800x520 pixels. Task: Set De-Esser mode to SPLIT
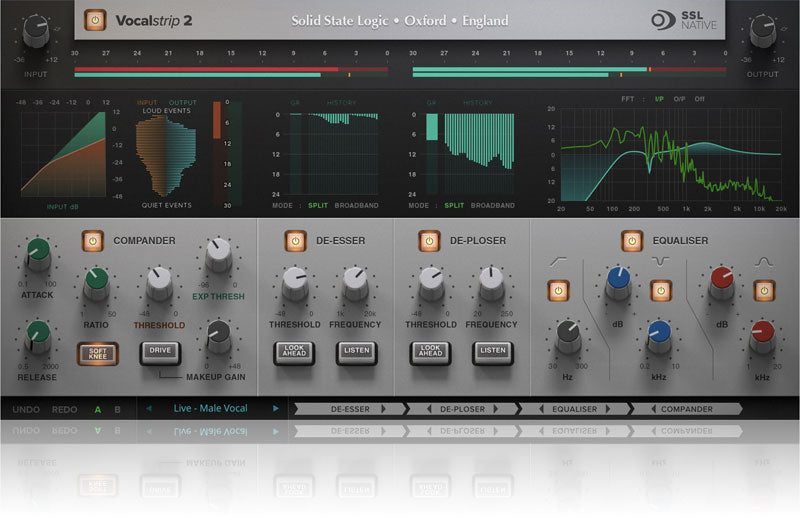[318, 205]
